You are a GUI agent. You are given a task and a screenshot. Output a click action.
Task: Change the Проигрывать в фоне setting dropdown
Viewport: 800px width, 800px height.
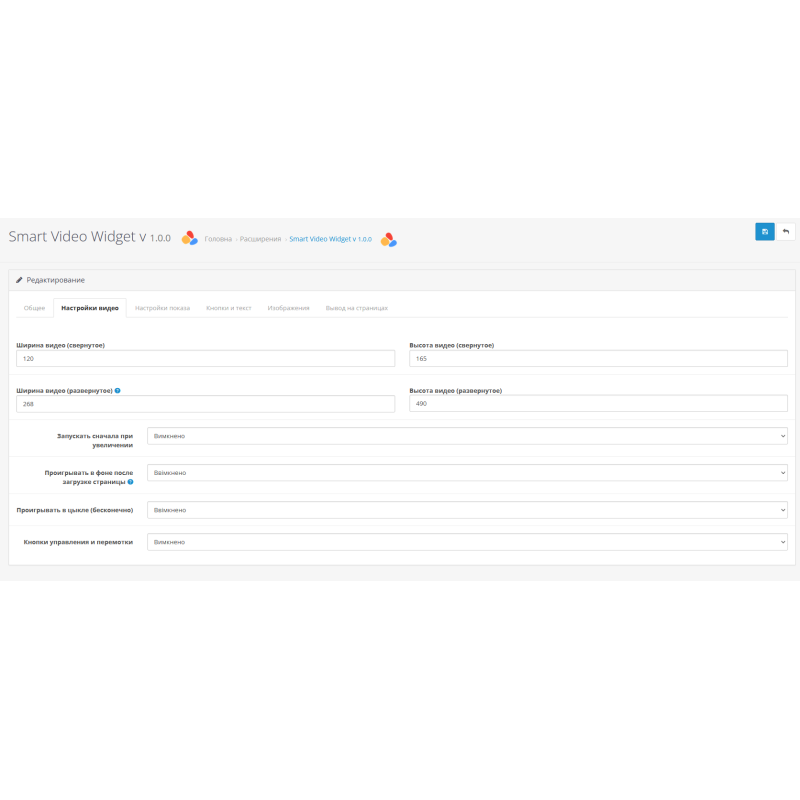(465, 472)
